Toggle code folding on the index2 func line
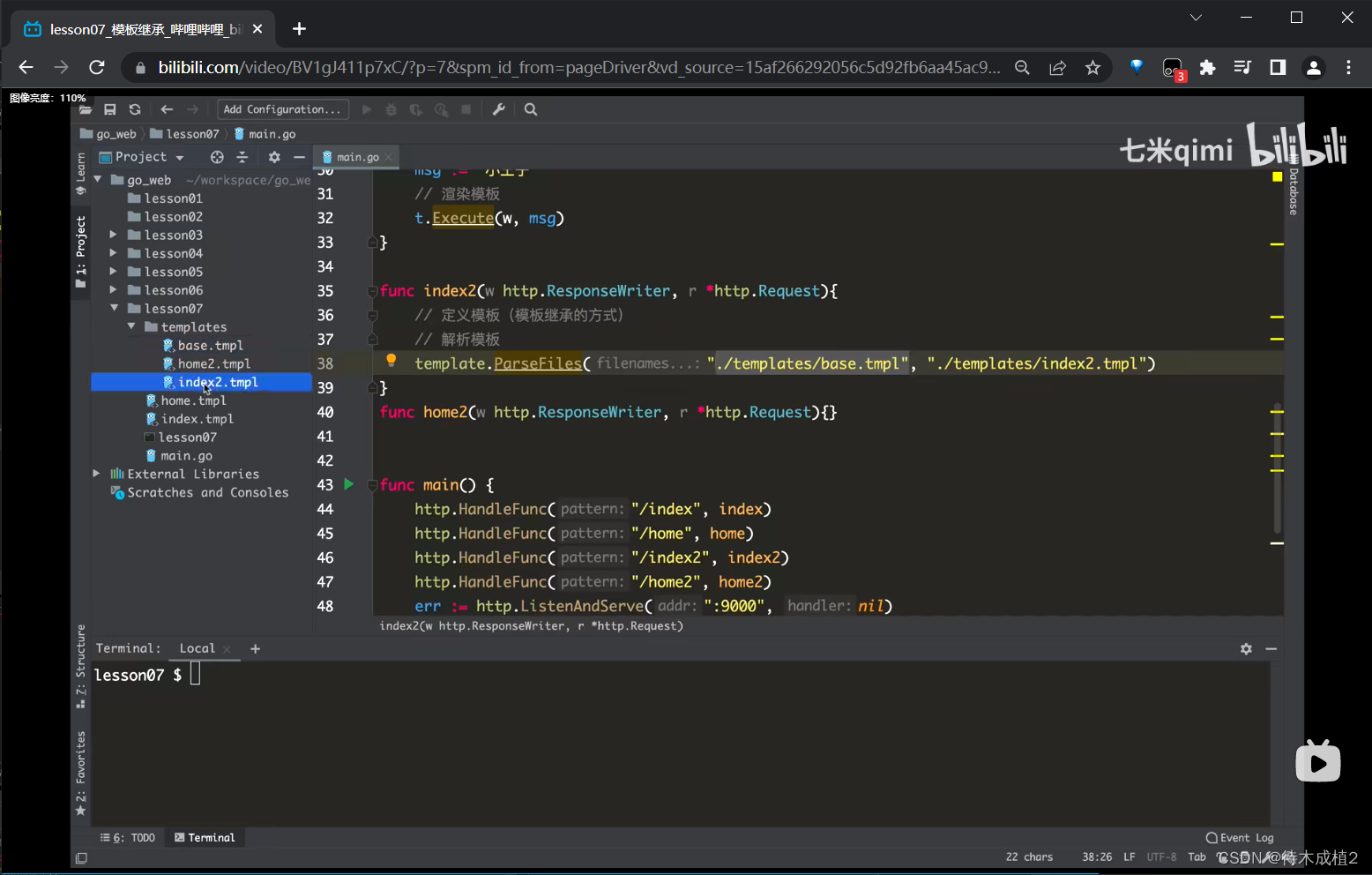 (x=373, y=291)
